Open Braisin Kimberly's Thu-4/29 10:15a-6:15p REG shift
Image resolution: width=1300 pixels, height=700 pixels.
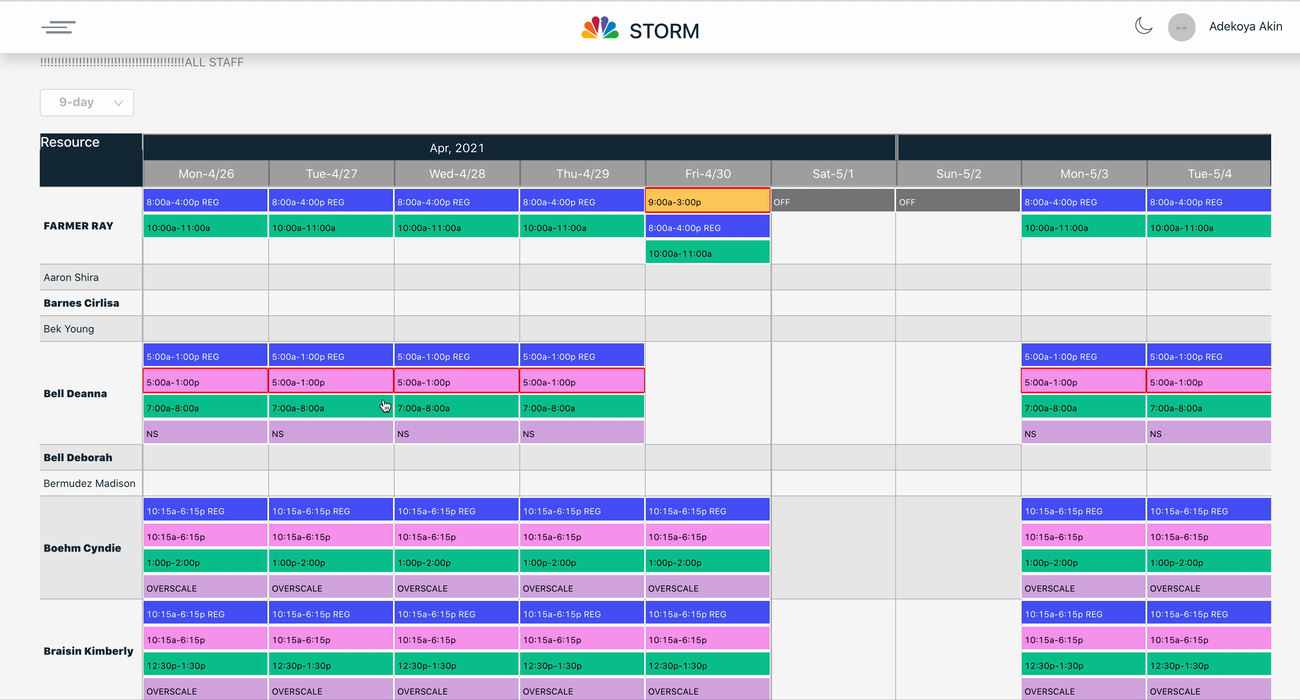(x=583, y=614)
